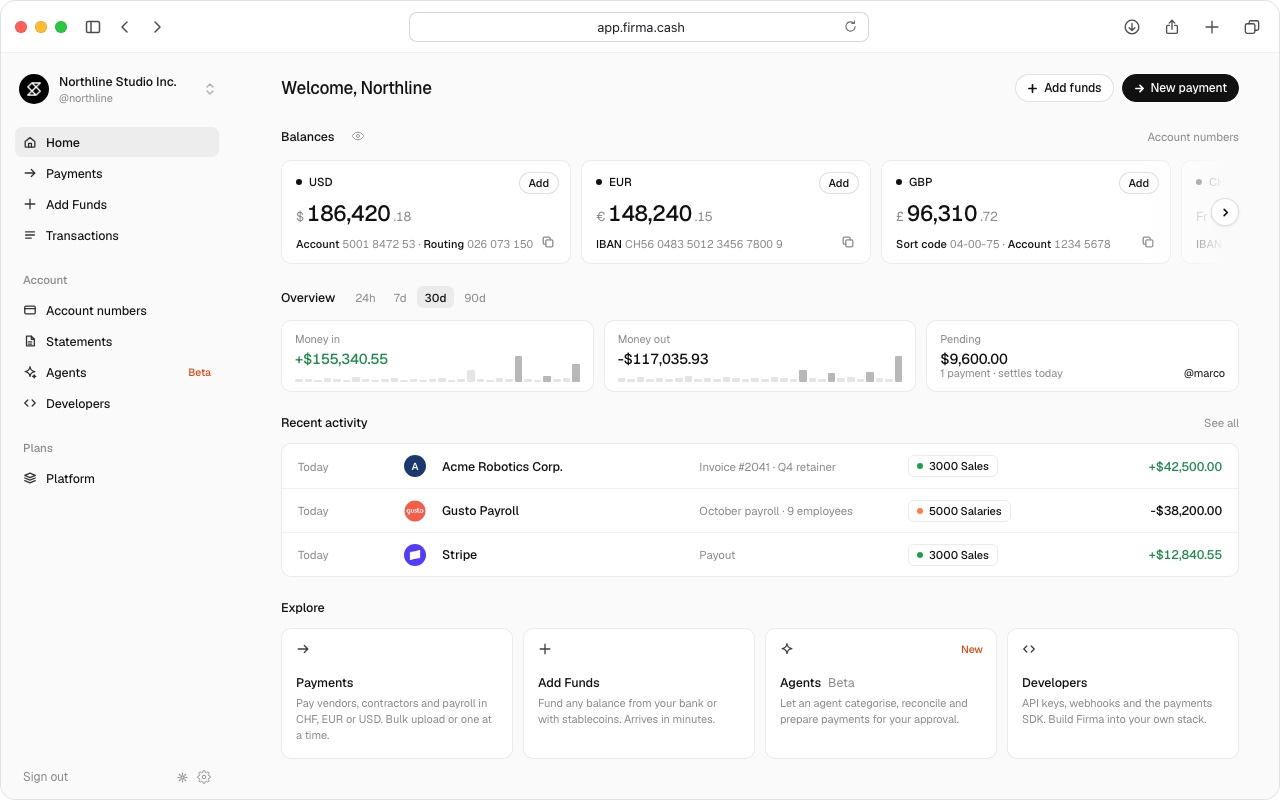Open the Developers explore card
Viewport: 1280px width, 800px height.
tap(1123, 693)
